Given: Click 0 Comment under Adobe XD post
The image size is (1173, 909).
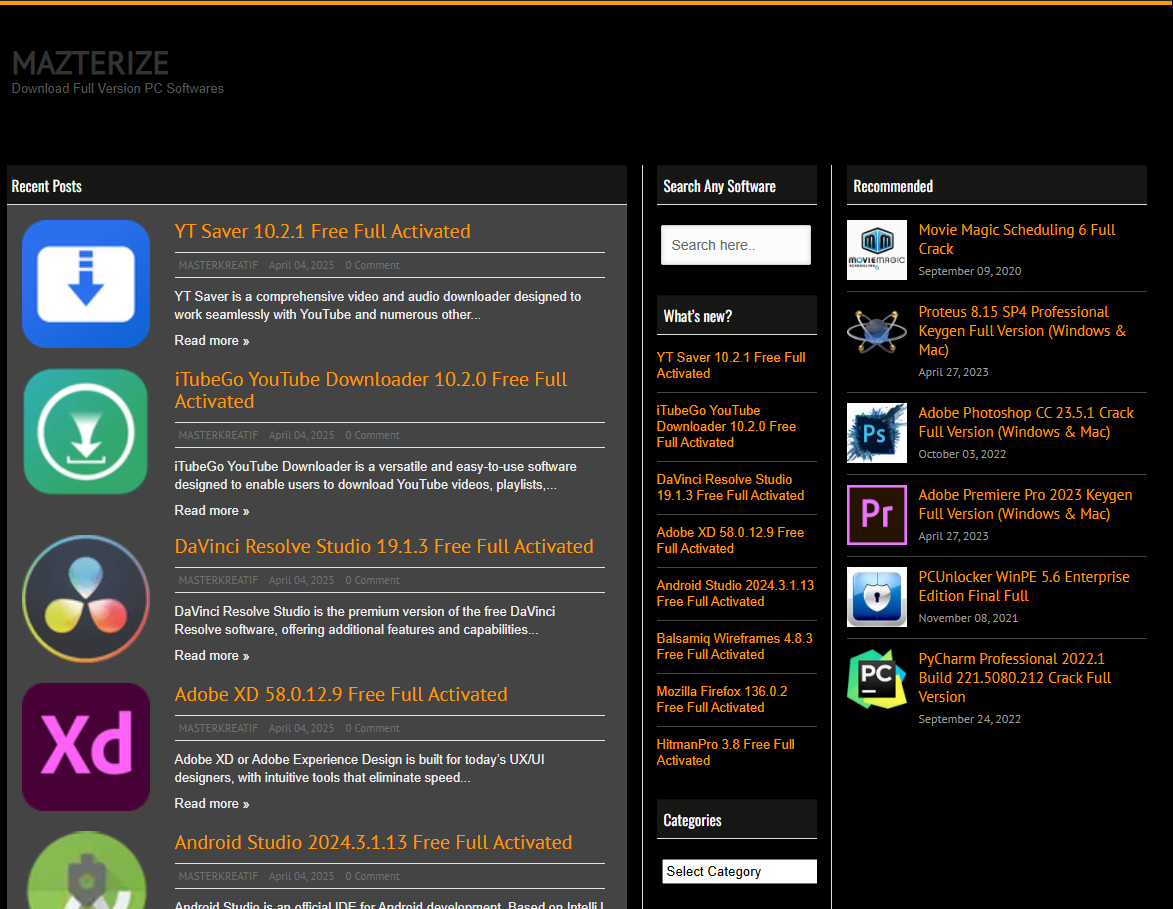Looking at the screenshot, I should 373,729.
